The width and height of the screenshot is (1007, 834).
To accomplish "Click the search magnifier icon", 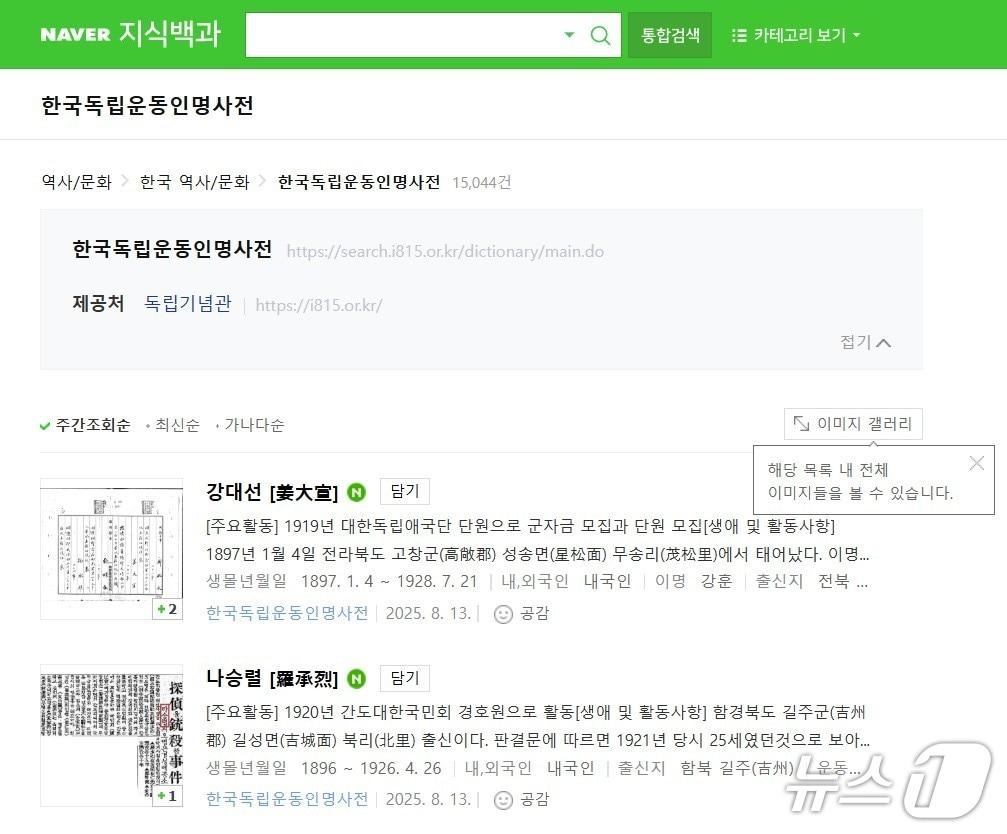I will point(600,34).
